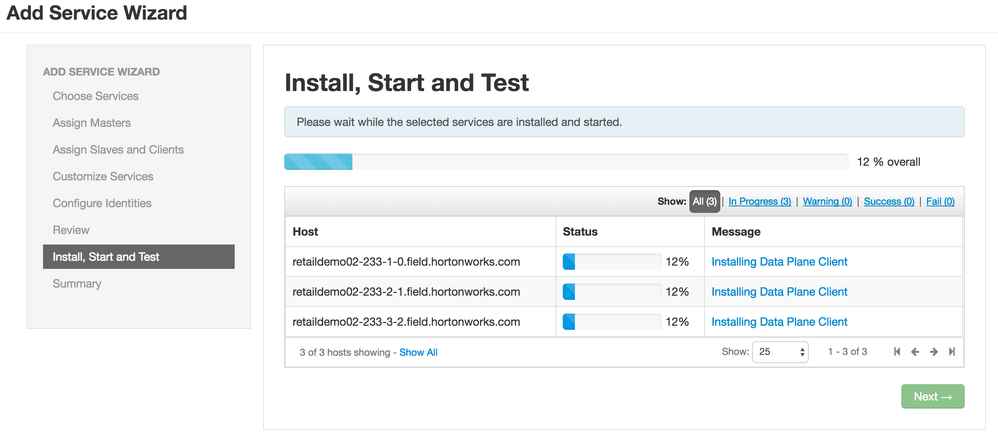Click the Host column header
This screenshot has width=998, height=433.
coord(305,232)
